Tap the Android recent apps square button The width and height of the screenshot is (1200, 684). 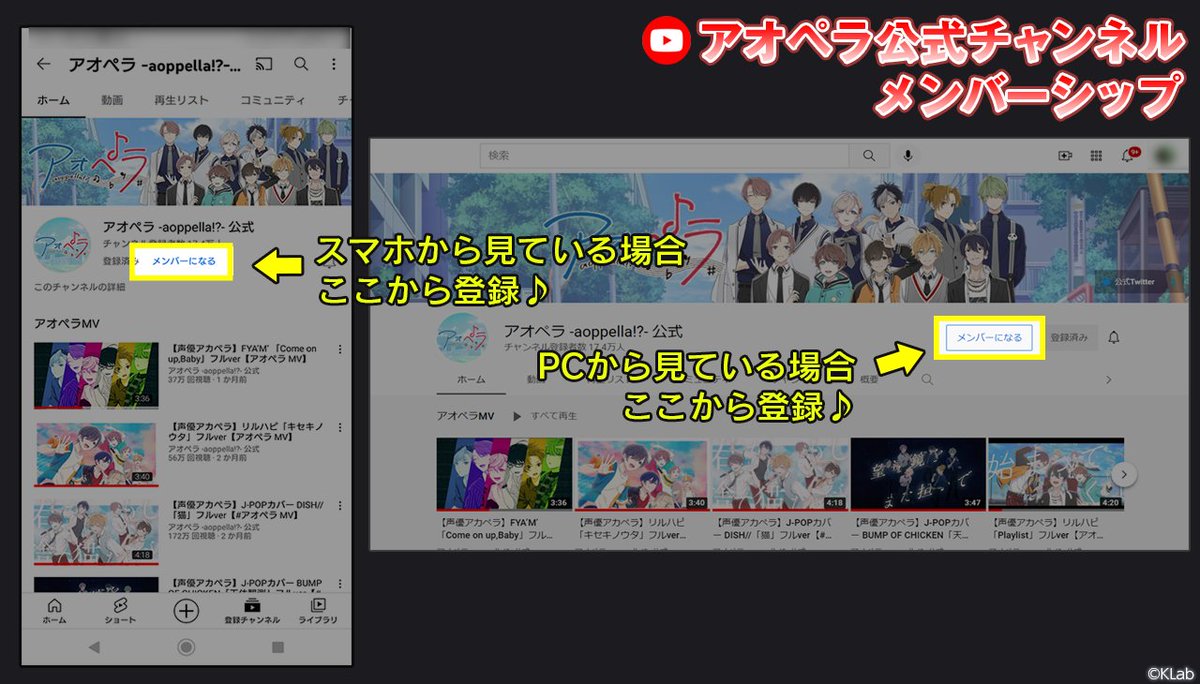click(x=278, y=648)
